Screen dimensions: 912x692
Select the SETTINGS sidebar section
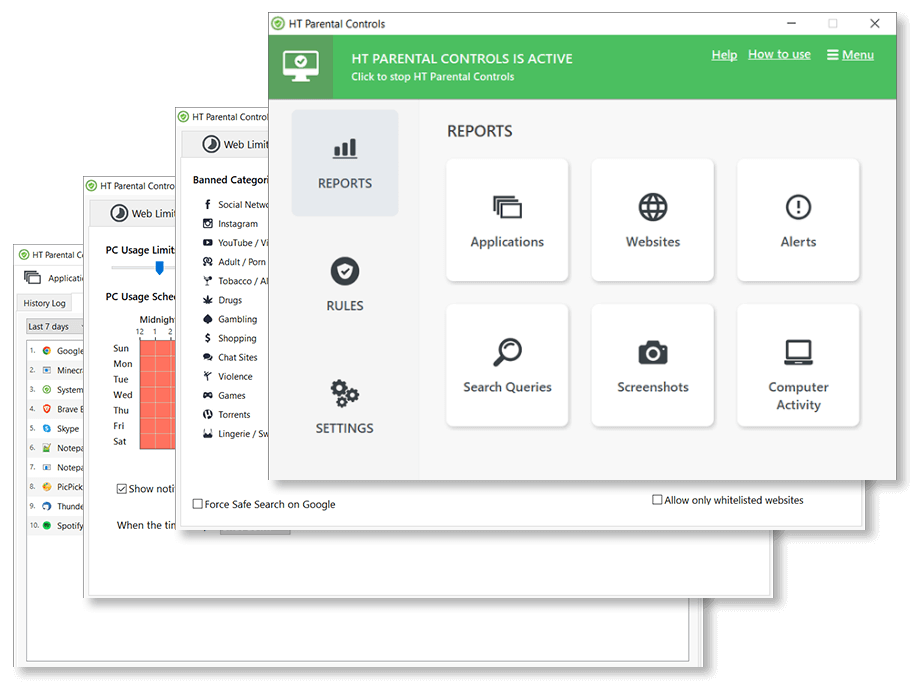(345, 407)
